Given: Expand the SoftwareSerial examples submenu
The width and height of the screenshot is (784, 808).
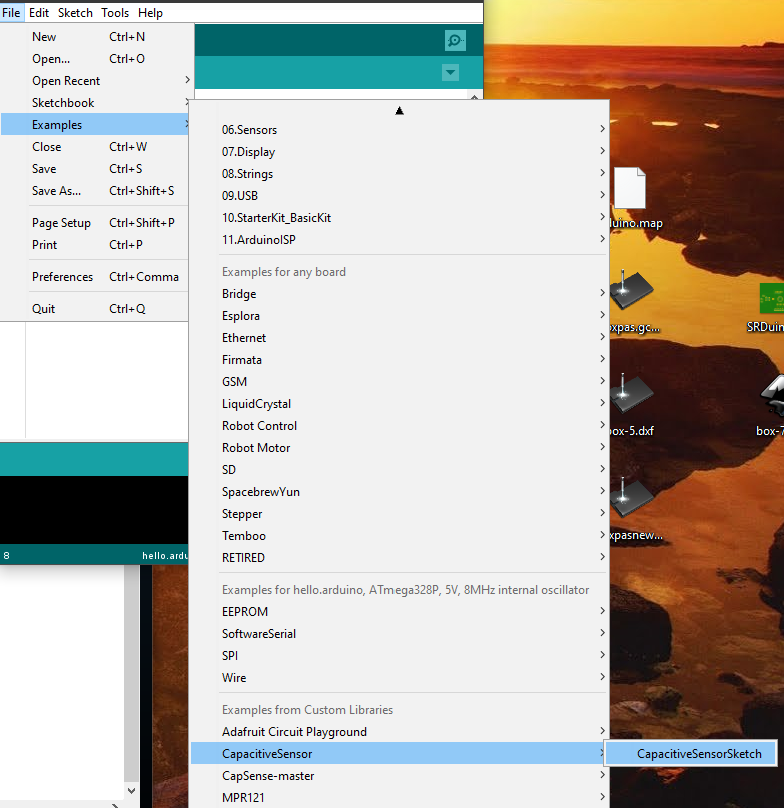Looking at the screenshot, I should (x=399, y=634).
